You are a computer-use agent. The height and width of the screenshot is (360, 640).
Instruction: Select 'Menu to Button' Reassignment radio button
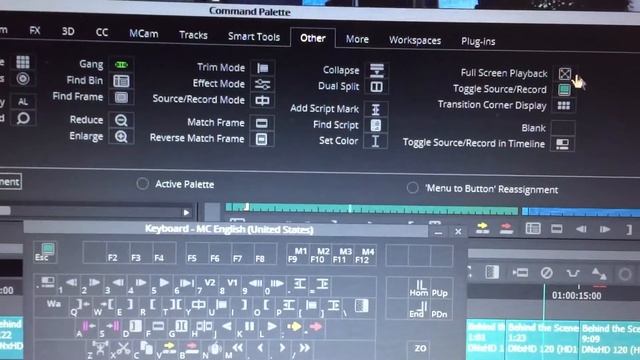coord(412,188)
